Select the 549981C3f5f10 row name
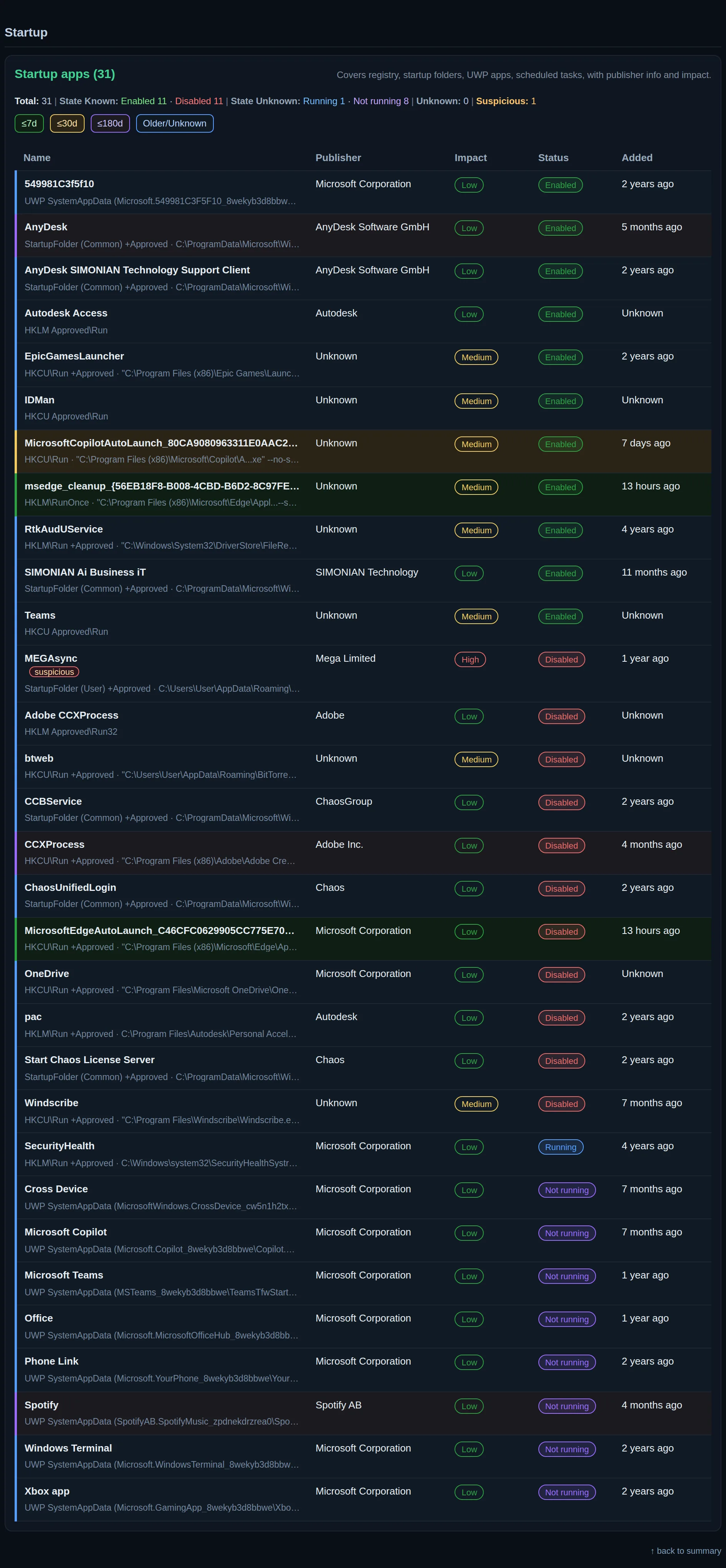The image size is (726, 1568). tap(59, 184)
